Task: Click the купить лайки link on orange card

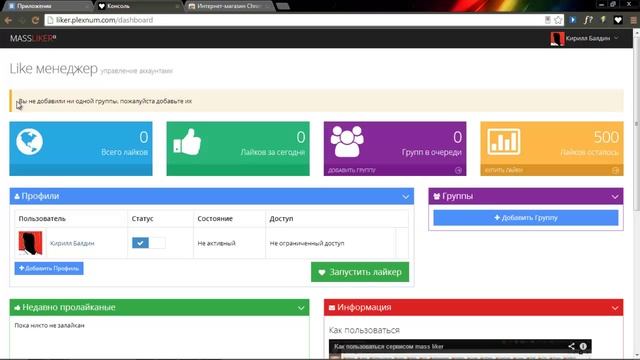Action: (504, 170)
